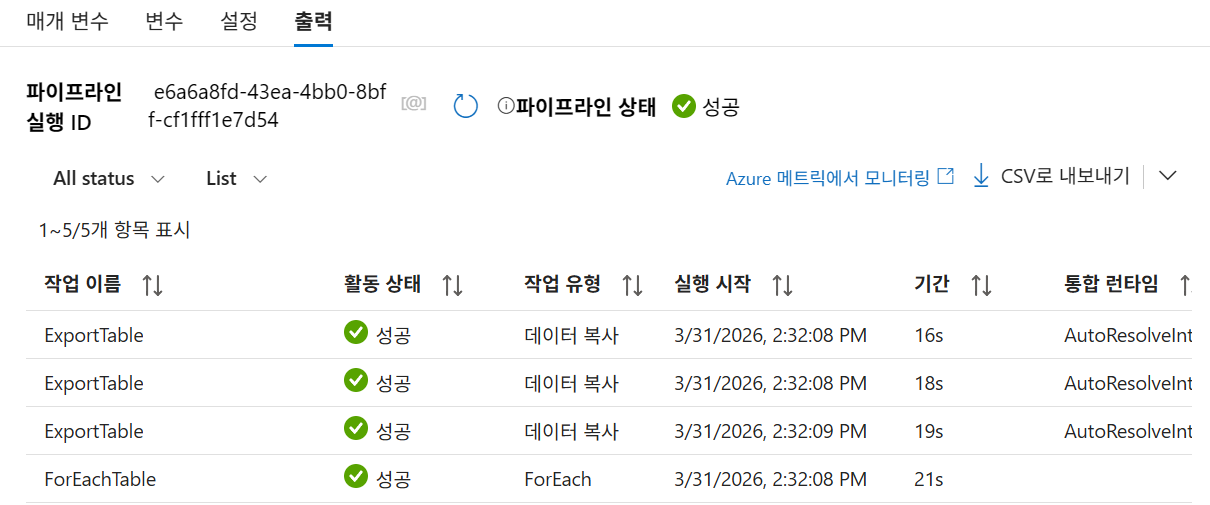The height and width of the screenshot is (505, 1210).
Task: Sort by 작업 유형 column arrows
Action: (632, 285)
